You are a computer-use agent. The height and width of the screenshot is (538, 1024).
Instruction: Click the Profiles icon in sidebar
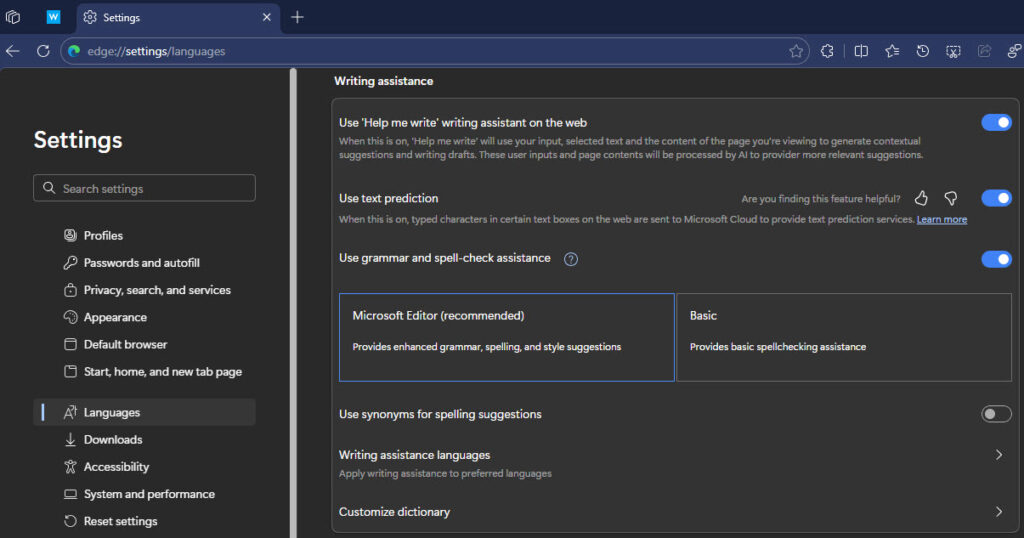click(70, 235)
